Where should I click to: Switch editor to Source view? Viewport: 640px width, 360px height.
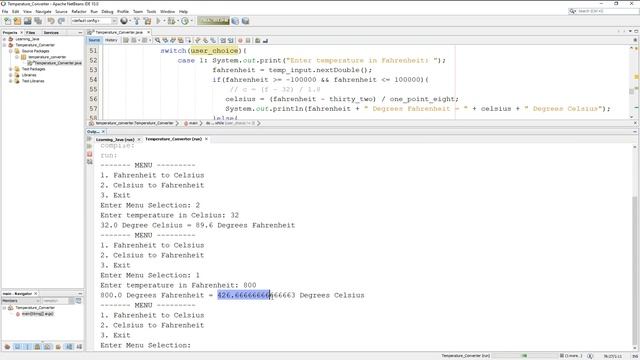click(x=94, y=40)
